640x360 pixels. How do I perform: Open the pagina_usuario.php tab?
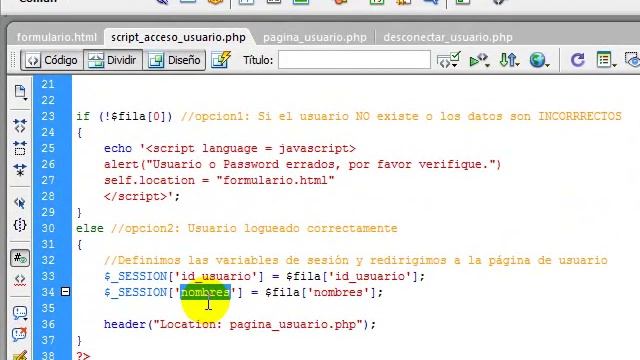315,37
